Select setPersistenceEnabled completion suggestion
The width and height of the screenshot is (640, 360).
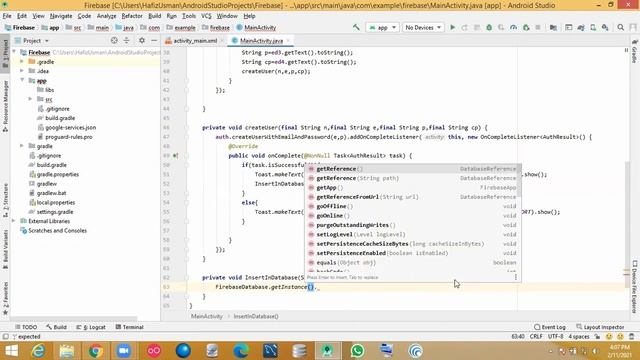(412, 253)
